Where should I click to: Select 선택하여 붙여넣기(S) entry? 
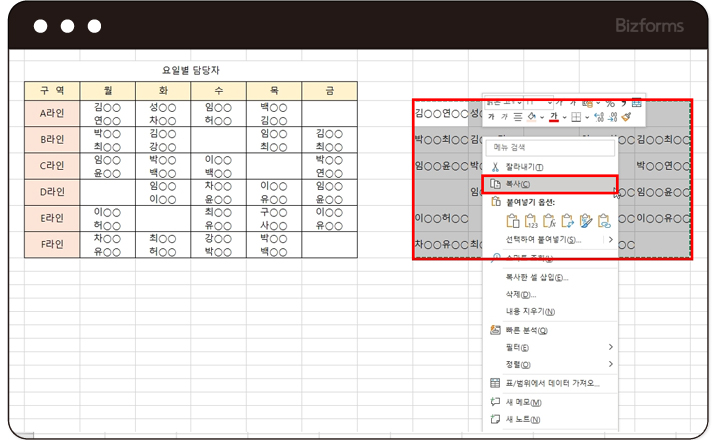tap(549, 239)
